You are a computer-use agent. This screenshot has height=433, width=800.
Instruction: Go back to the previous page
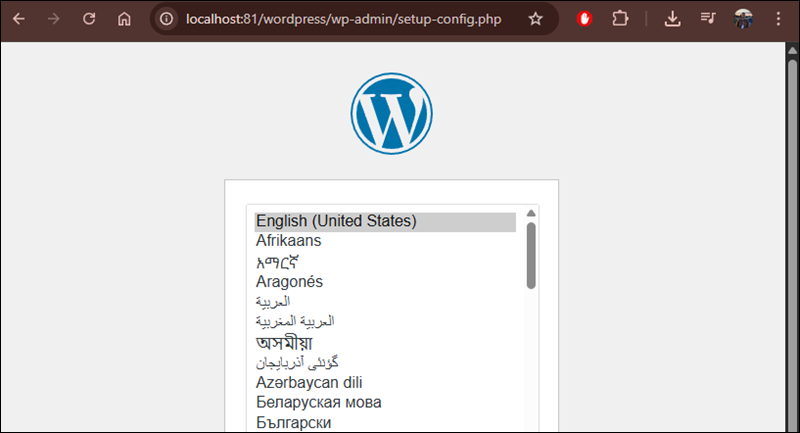(x=19, y=19)
